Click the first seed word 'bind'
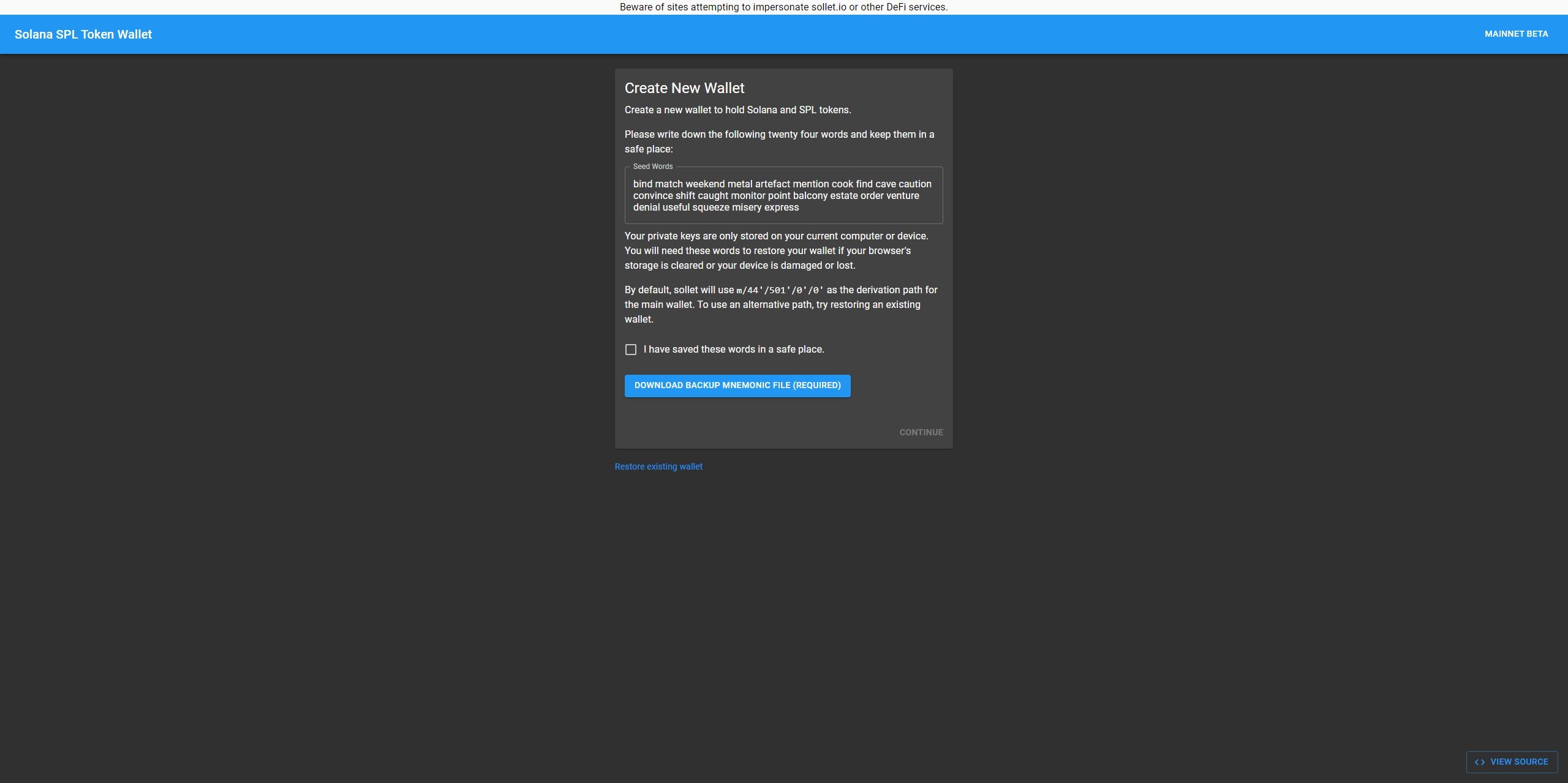 point(643,184)
